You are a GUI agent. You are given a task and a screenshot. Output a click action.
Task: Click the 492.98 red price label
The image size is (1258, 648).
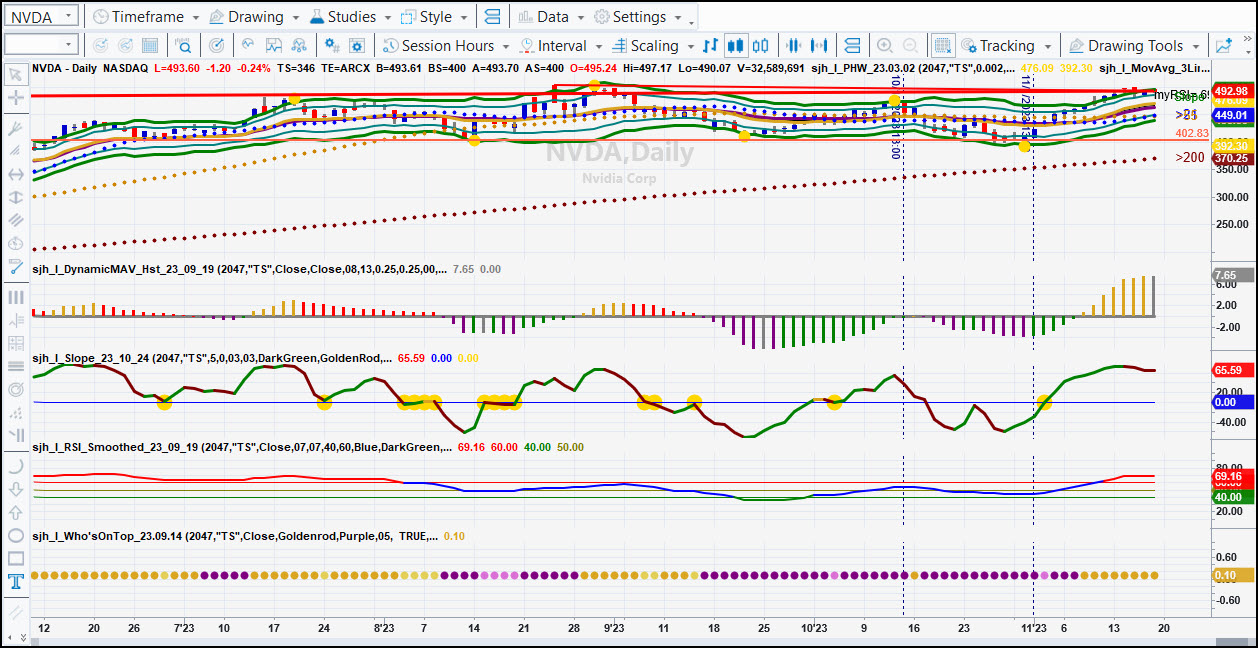[1231, 91]
